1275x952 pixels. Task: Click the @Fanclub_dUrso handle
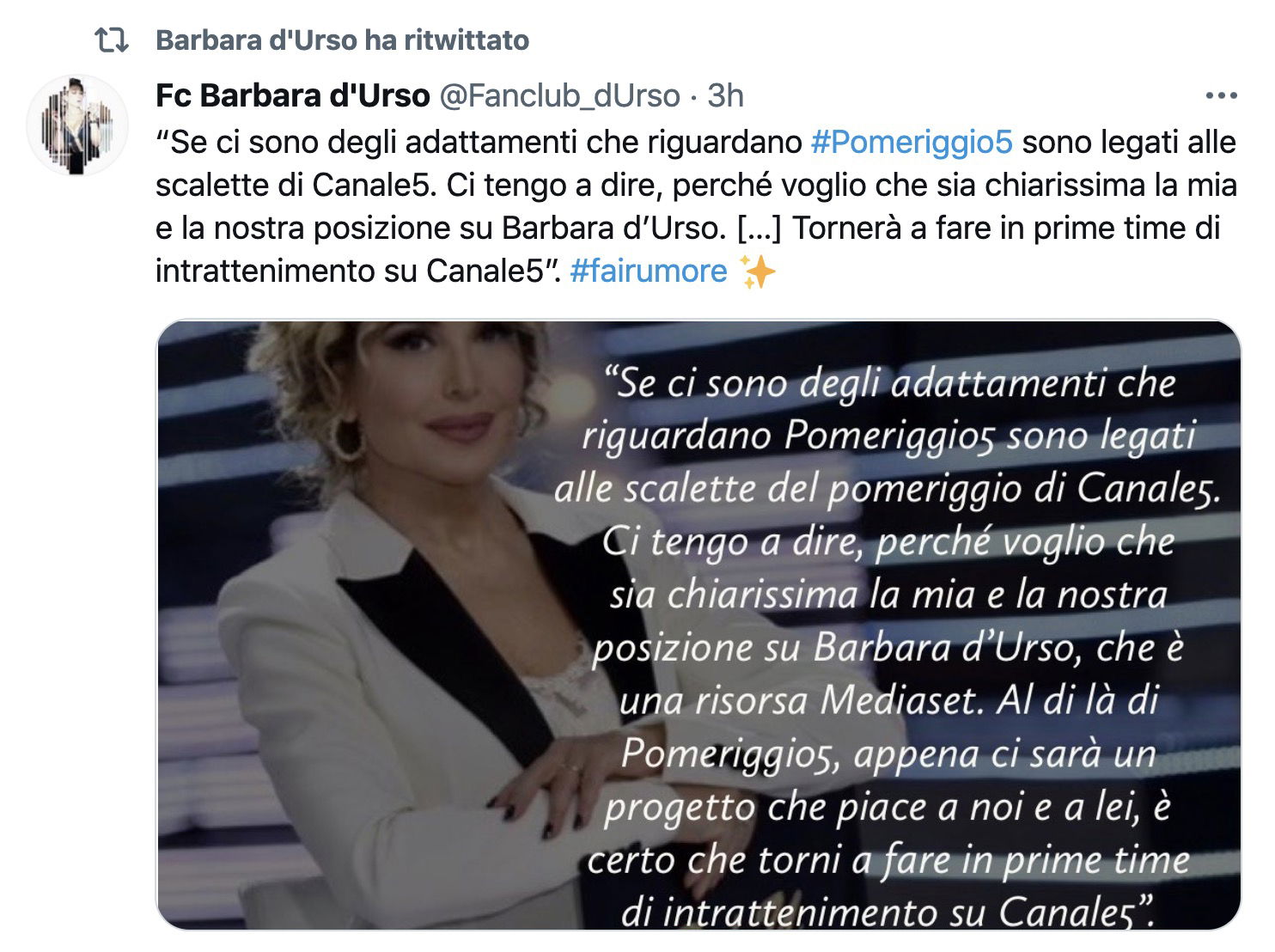point(559,95)
